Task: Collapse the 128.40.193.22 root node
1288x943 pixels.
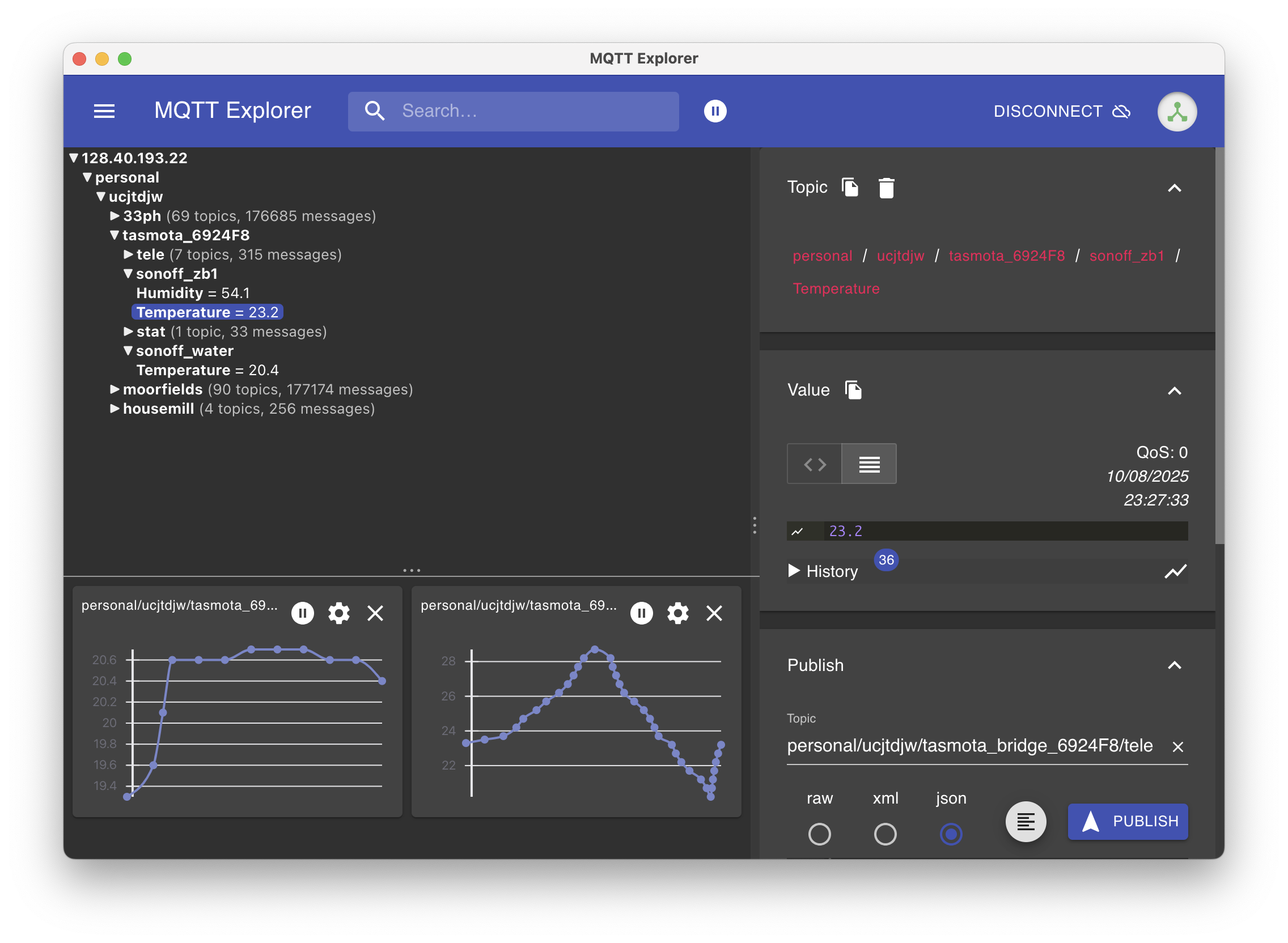Action: [x=74, y=158]
